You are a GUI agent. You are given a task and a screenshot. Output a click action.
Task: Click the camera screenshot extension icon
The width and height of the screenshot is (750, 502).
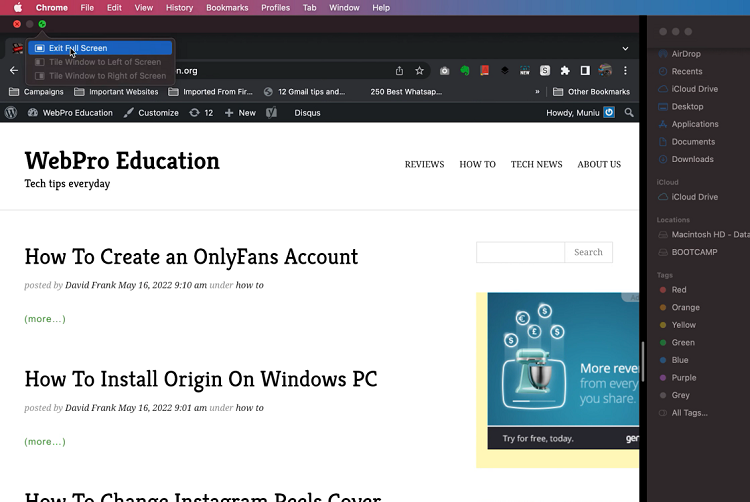coord(445,71)
